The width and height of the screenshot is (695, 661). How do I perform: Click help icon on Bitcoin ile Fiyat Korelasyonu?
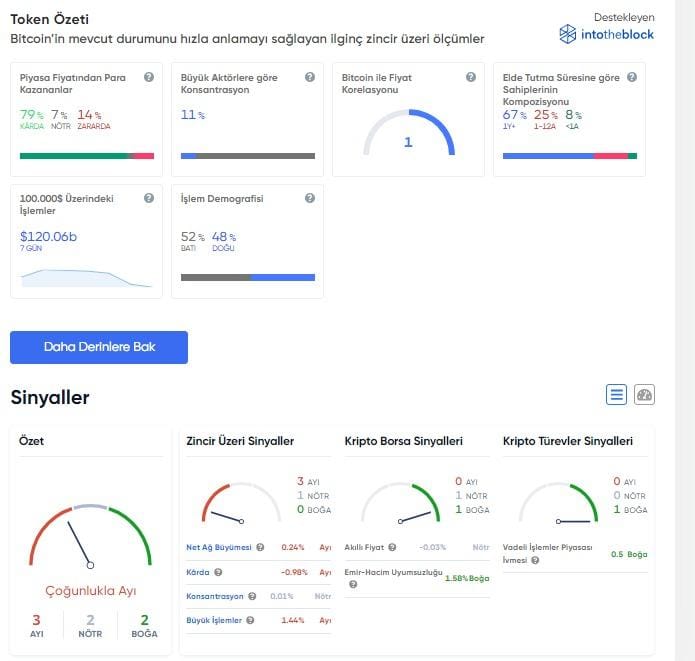(471, 77)
